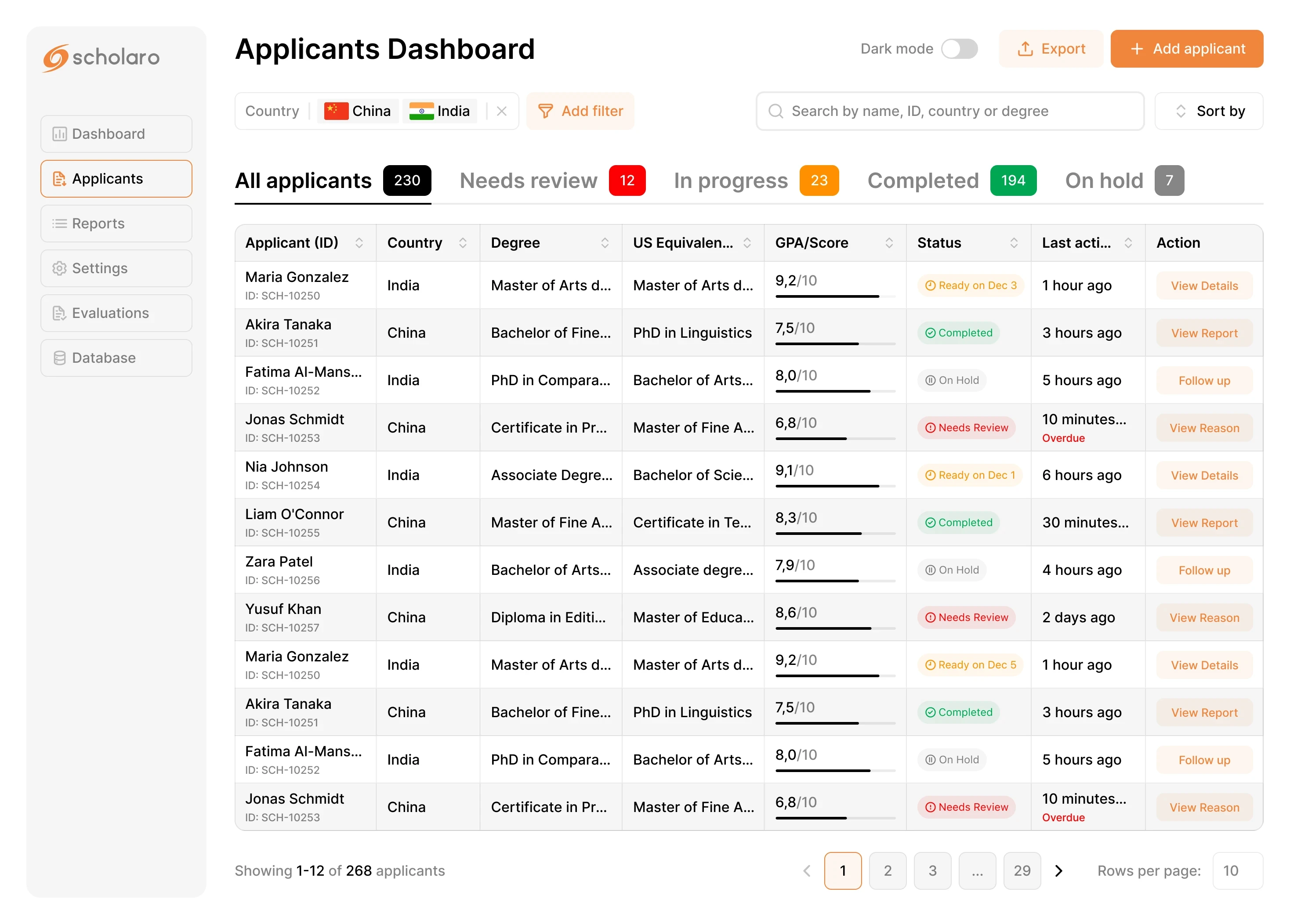The image size is (1290, 924).
Task: Expand sort arrows on Applicant (ID) column
Action: [x=359, y=243]
